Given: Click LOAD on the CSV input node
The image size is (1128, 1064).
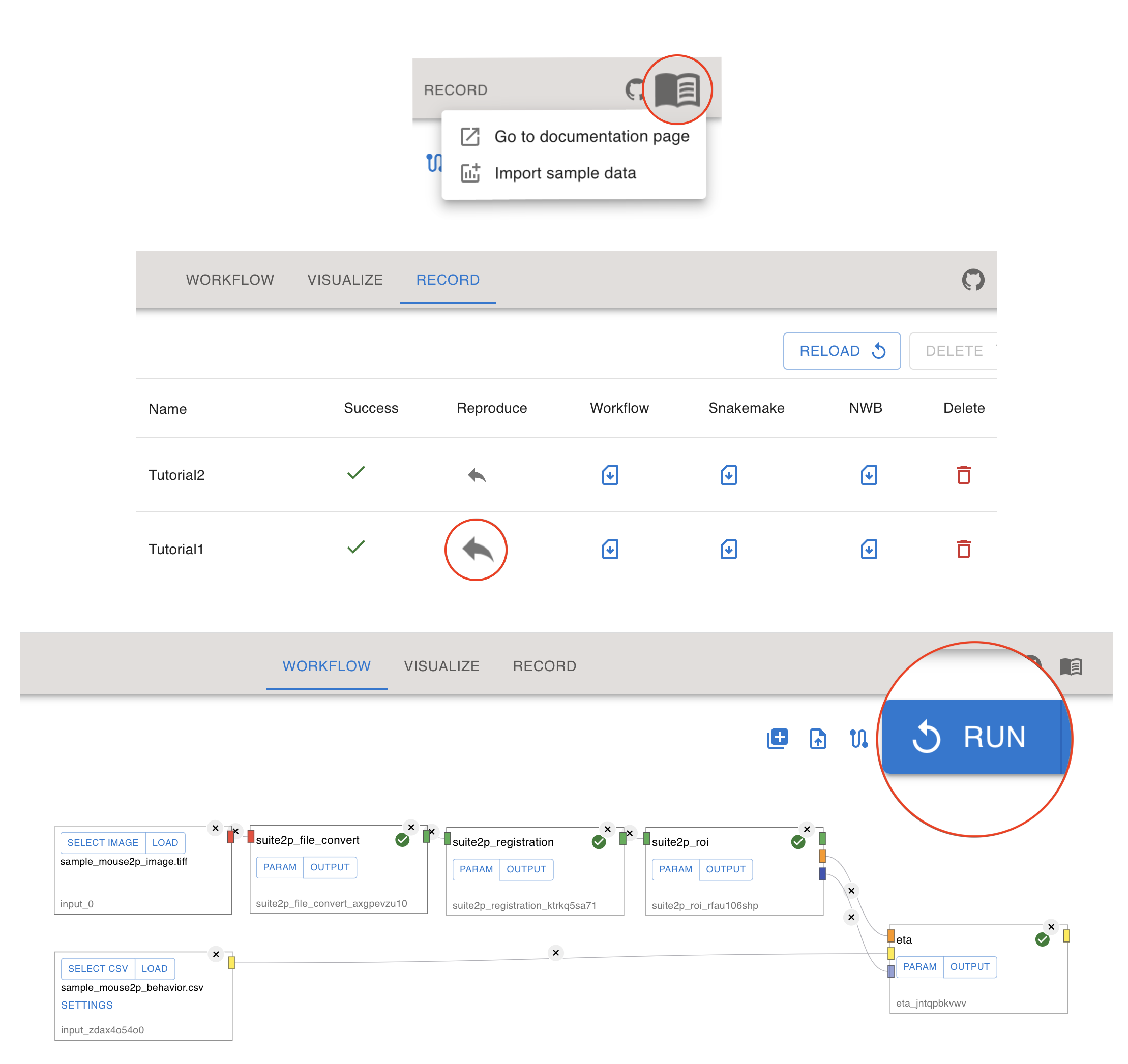Looking at the screenshot, I should 154,969.
